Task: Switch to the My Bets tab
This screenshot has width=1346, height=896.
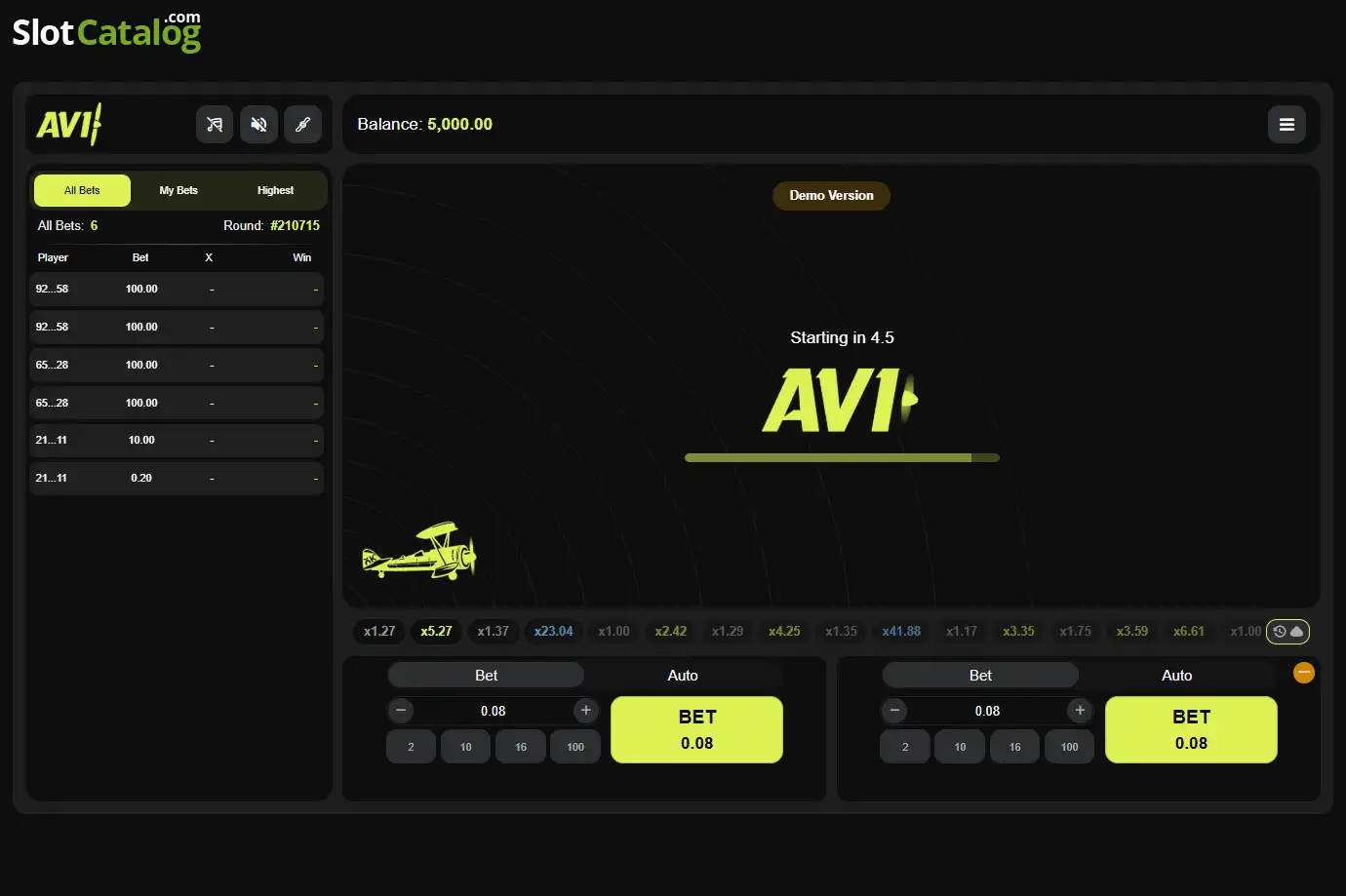Action: tap(178, 190)
